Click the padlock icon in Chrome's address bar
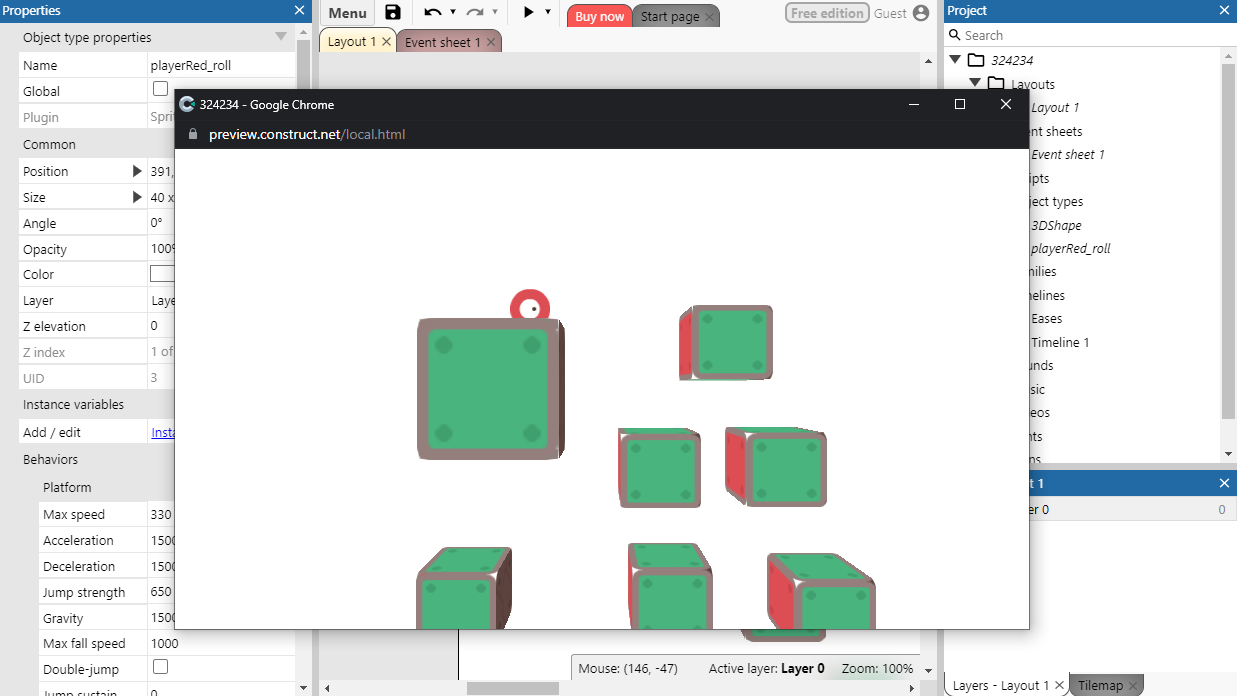 pyautogui.click(x=192, y=133)
